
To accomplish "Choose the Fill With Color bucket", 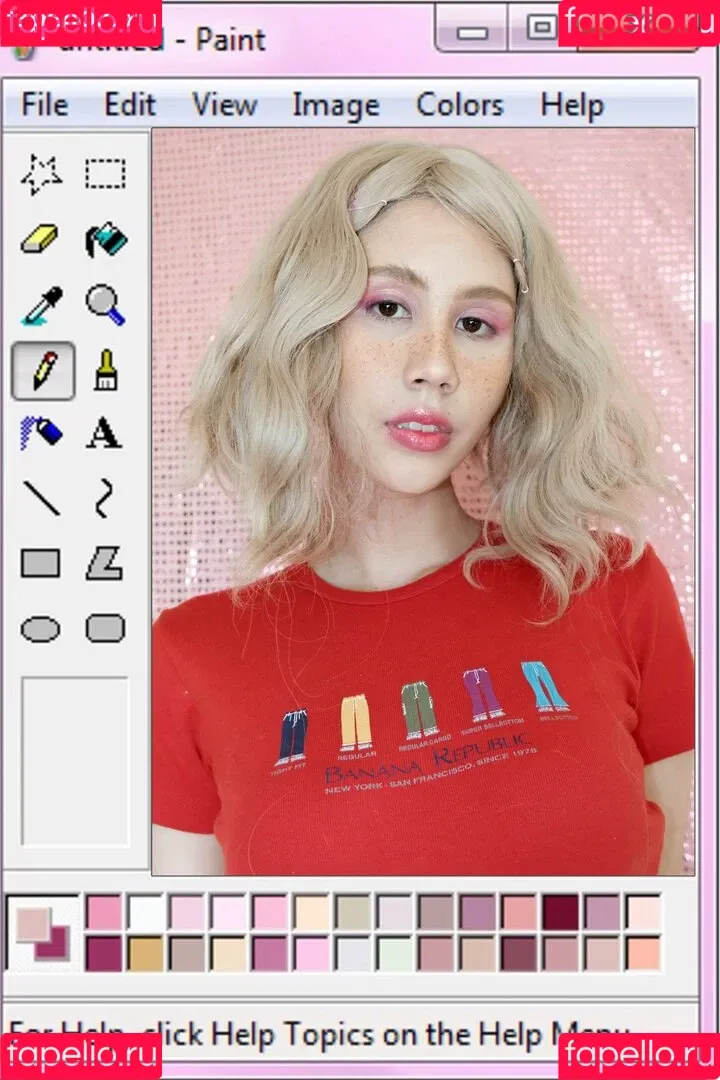I will pos(105,239).
